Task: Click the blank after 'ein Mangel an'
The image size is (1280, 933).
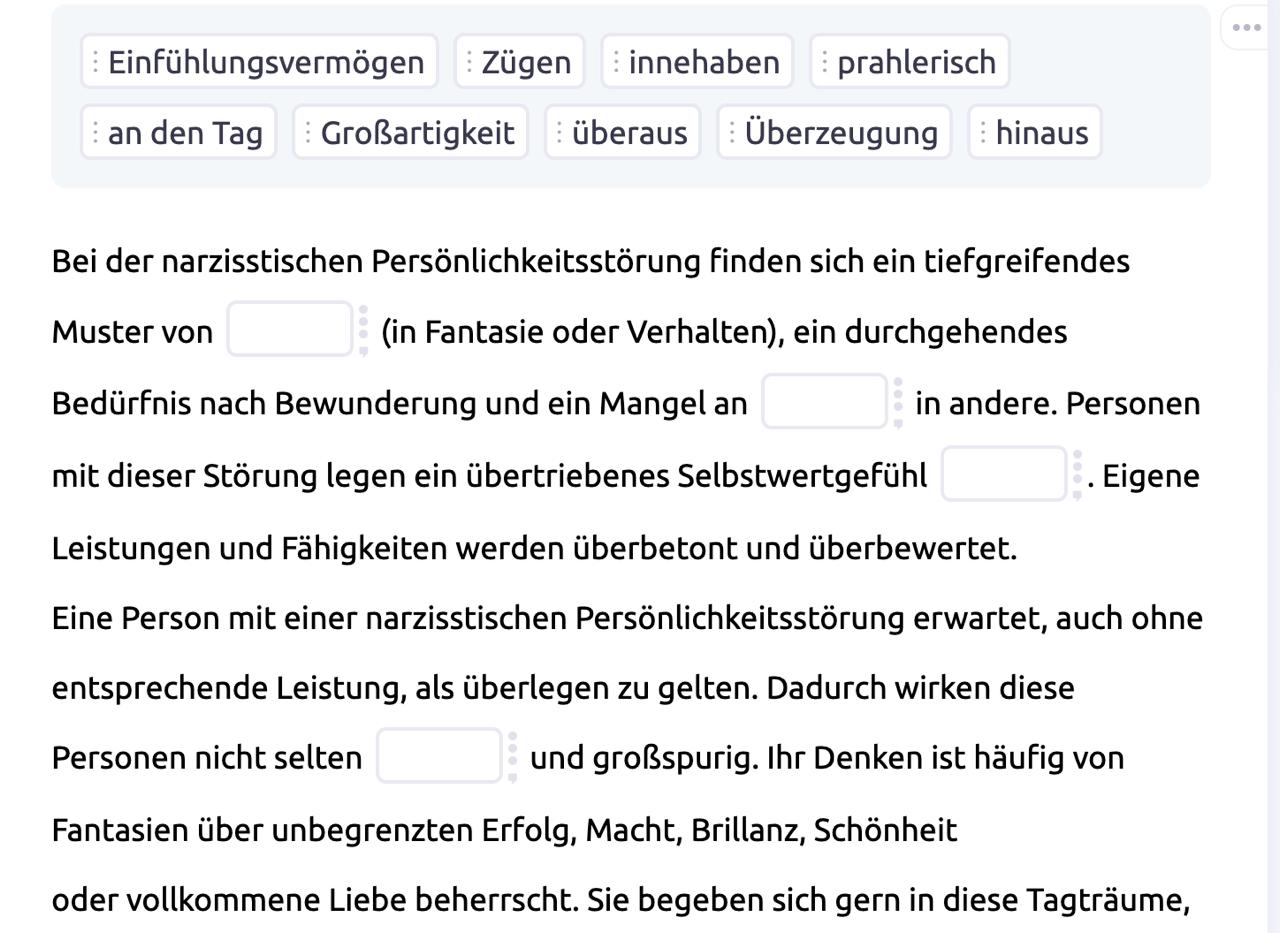Action: pos(825,401)
